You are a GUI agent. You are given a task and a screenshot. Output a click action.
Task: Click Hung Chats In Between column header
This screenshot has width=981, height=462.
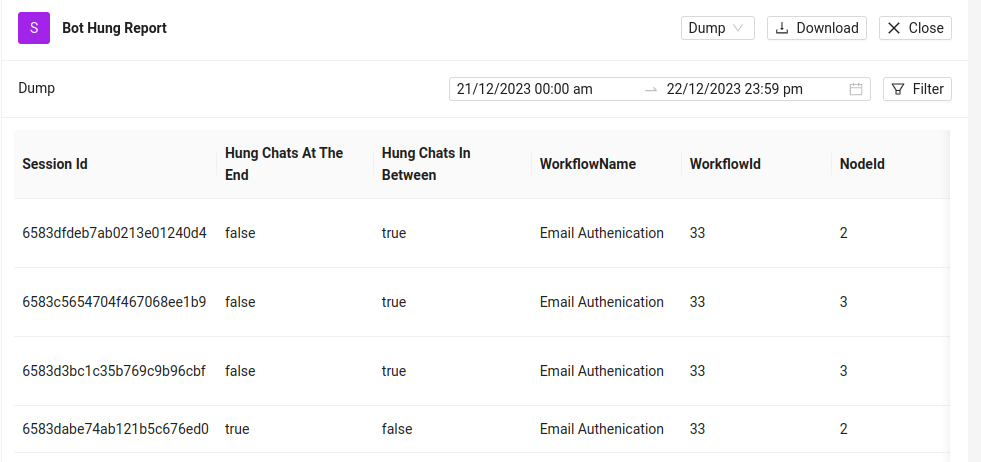(x=426, y=164)
